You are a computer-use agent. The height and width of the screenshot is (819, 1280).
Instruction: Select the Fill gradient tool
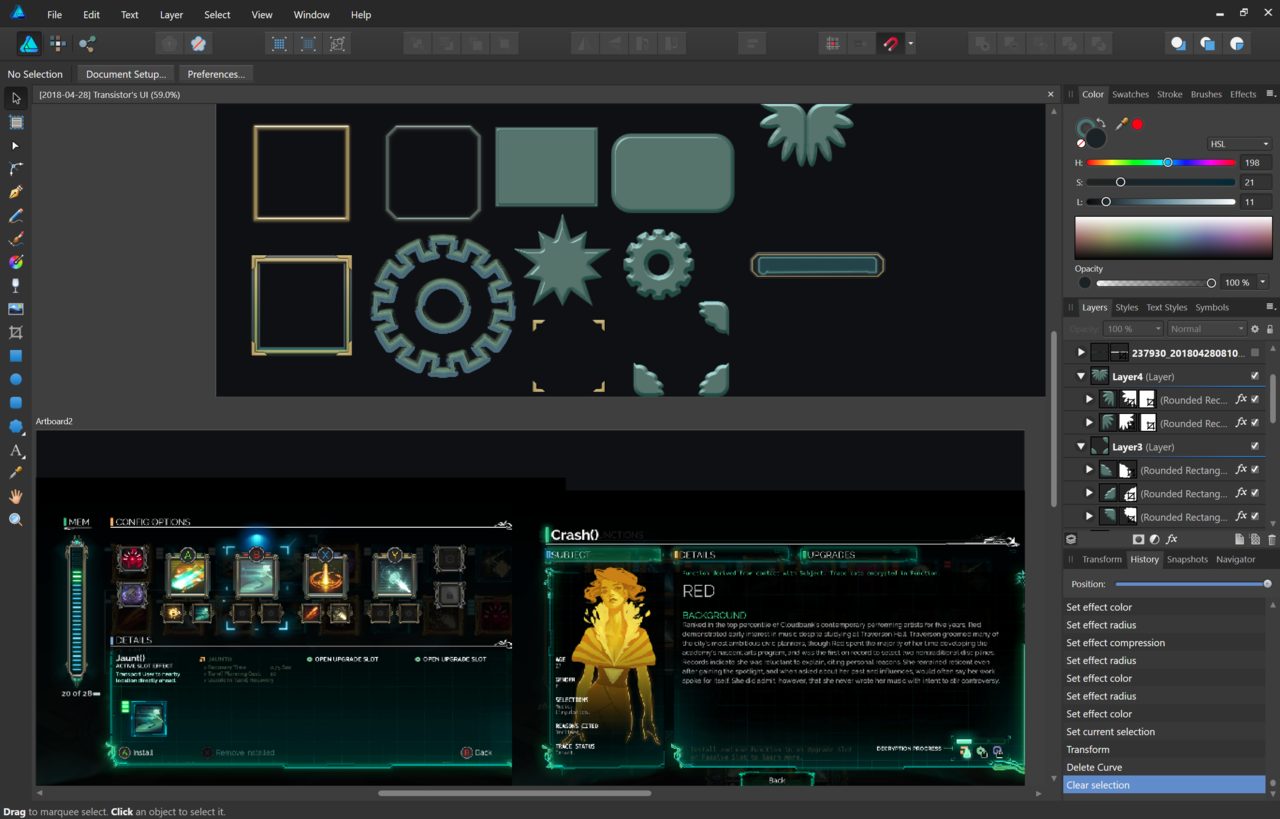coord(16,262)
